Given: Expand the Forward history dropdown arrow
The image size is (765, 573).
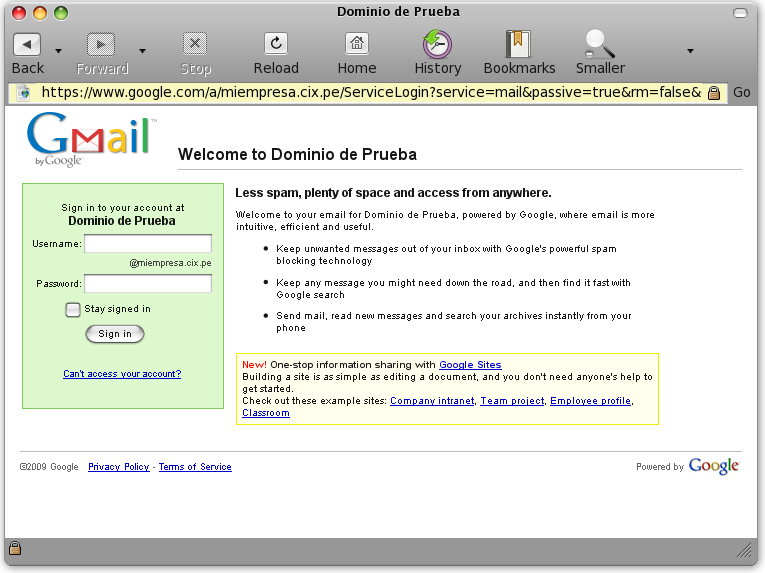Looking at the screenshot, I should tap(142, 51).
